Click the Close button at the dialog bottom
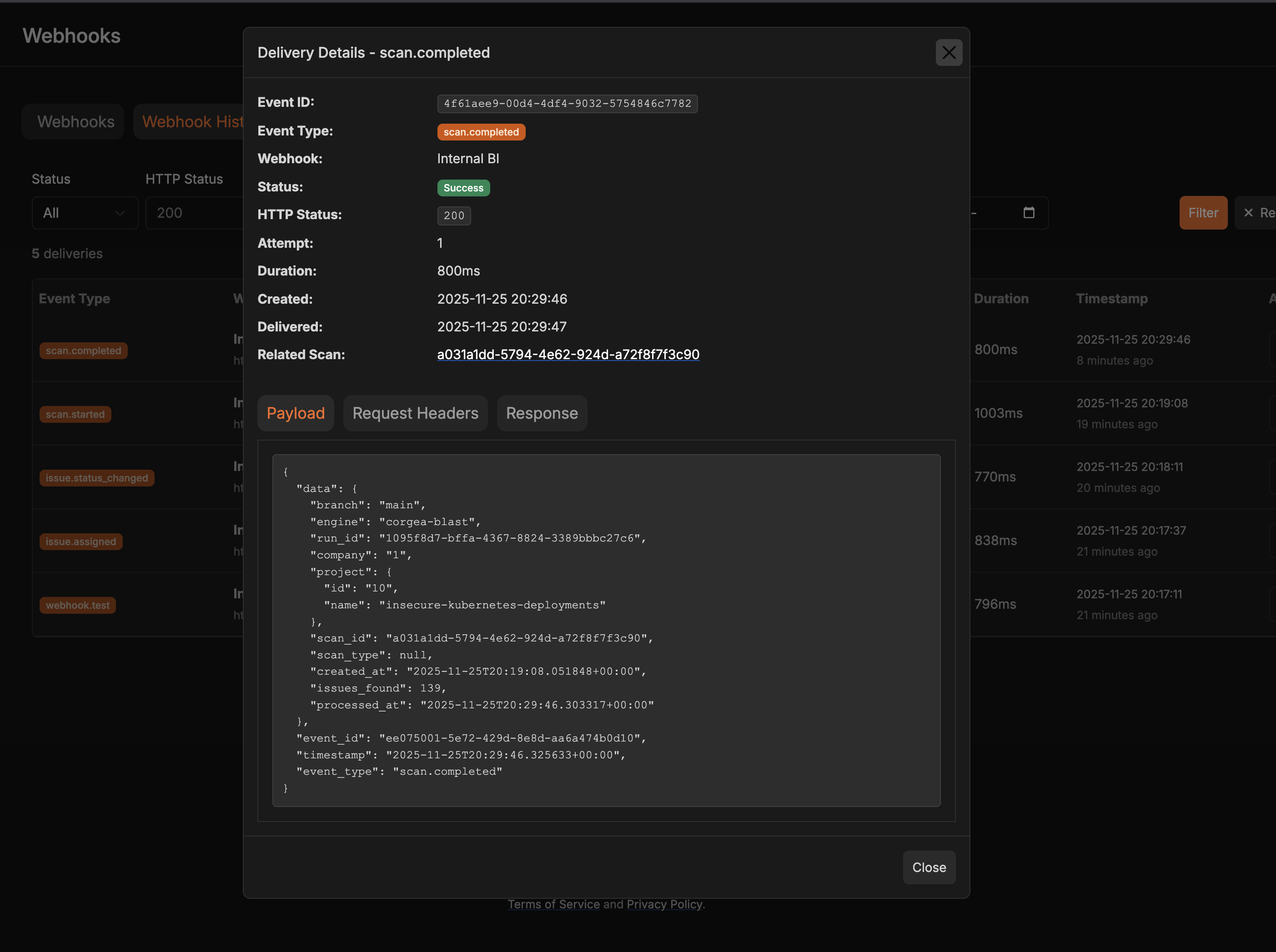Screen dimensions: 1276x952 point(929,867)
